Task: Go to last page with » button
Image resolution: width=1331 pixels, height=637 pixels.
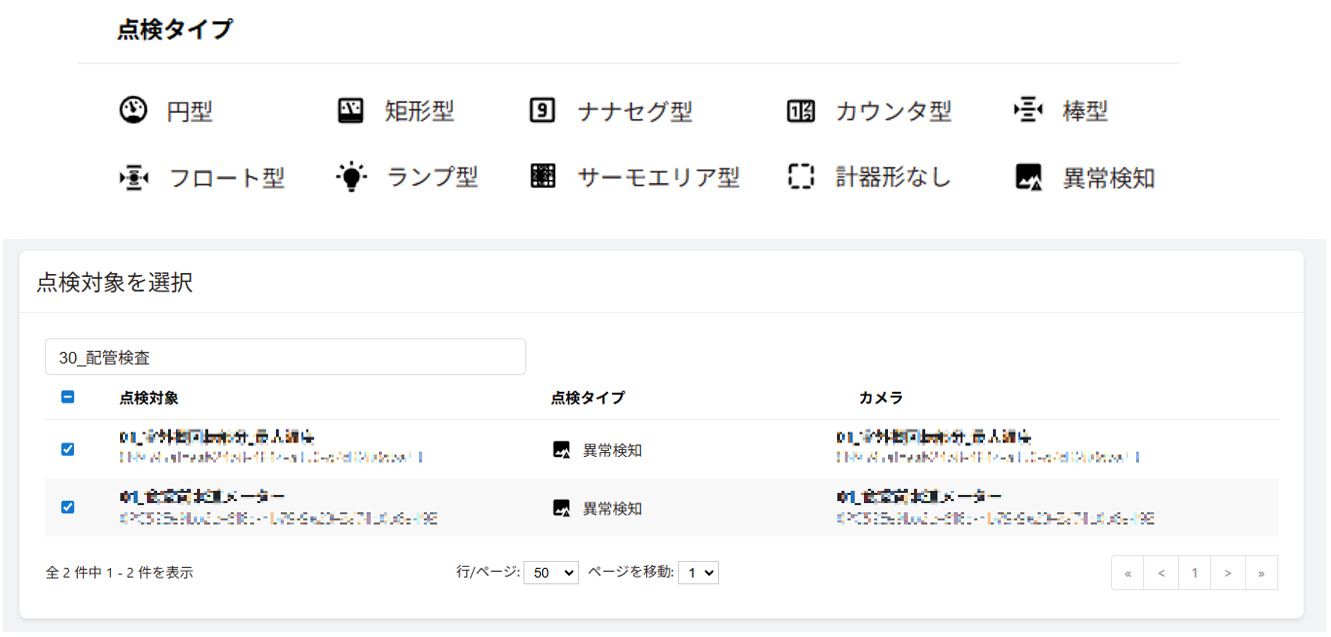Action: click(x=1261, y=573)
